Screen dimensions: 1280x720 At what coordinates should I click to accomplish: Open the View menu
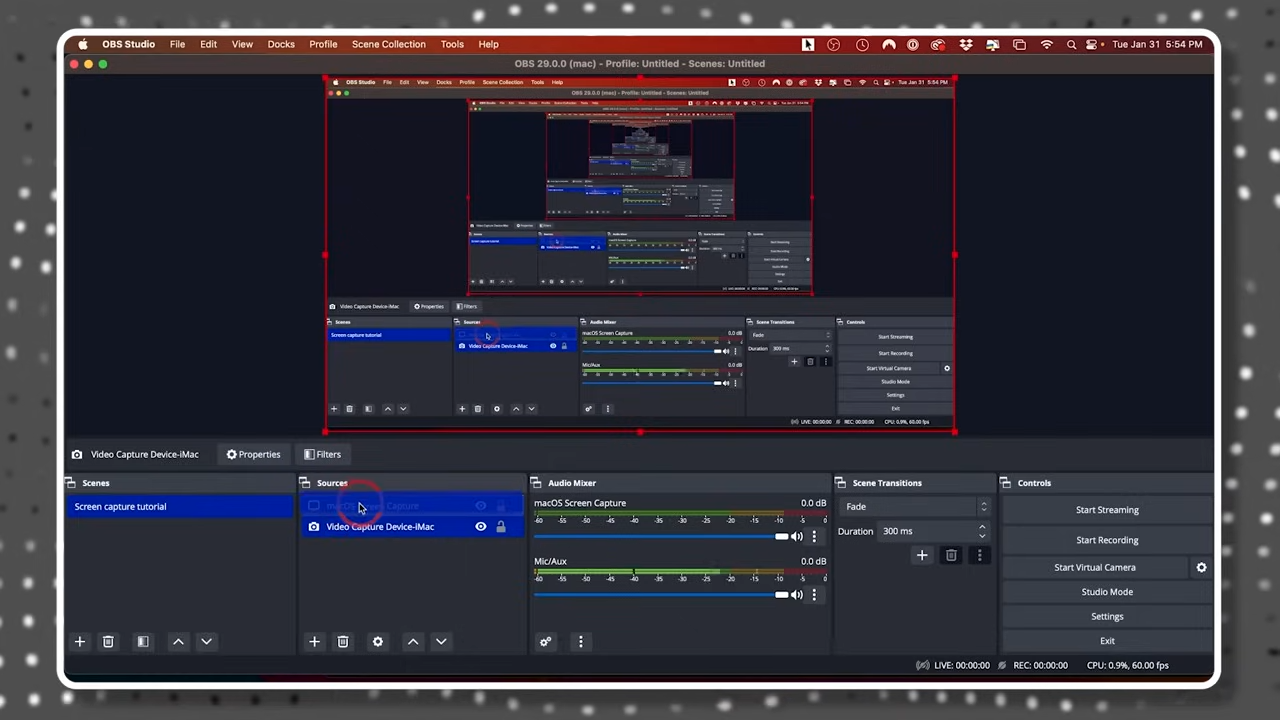[x=242, y=45]
